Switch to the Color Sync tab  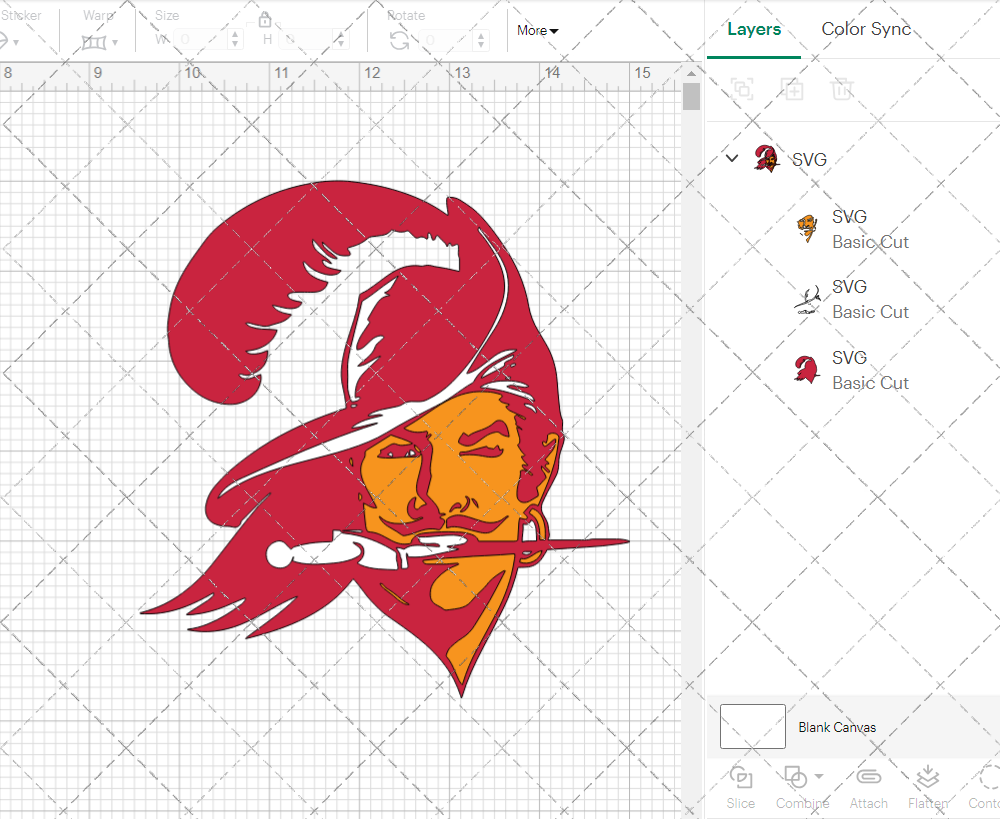[866, 29]
